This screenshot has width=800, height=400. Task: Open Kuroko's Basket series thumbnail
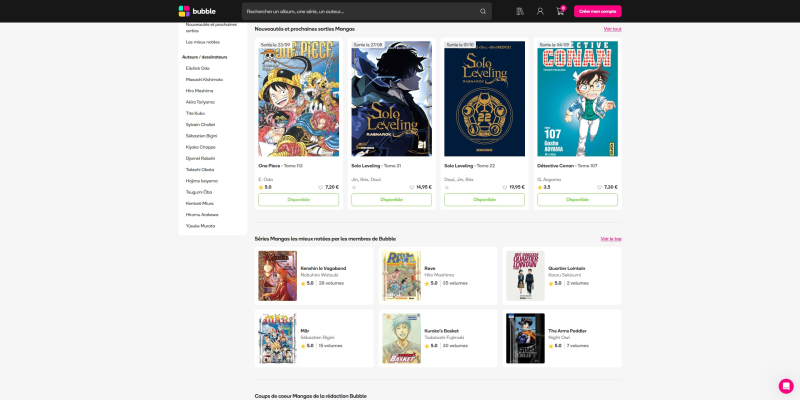coord(402,338)
